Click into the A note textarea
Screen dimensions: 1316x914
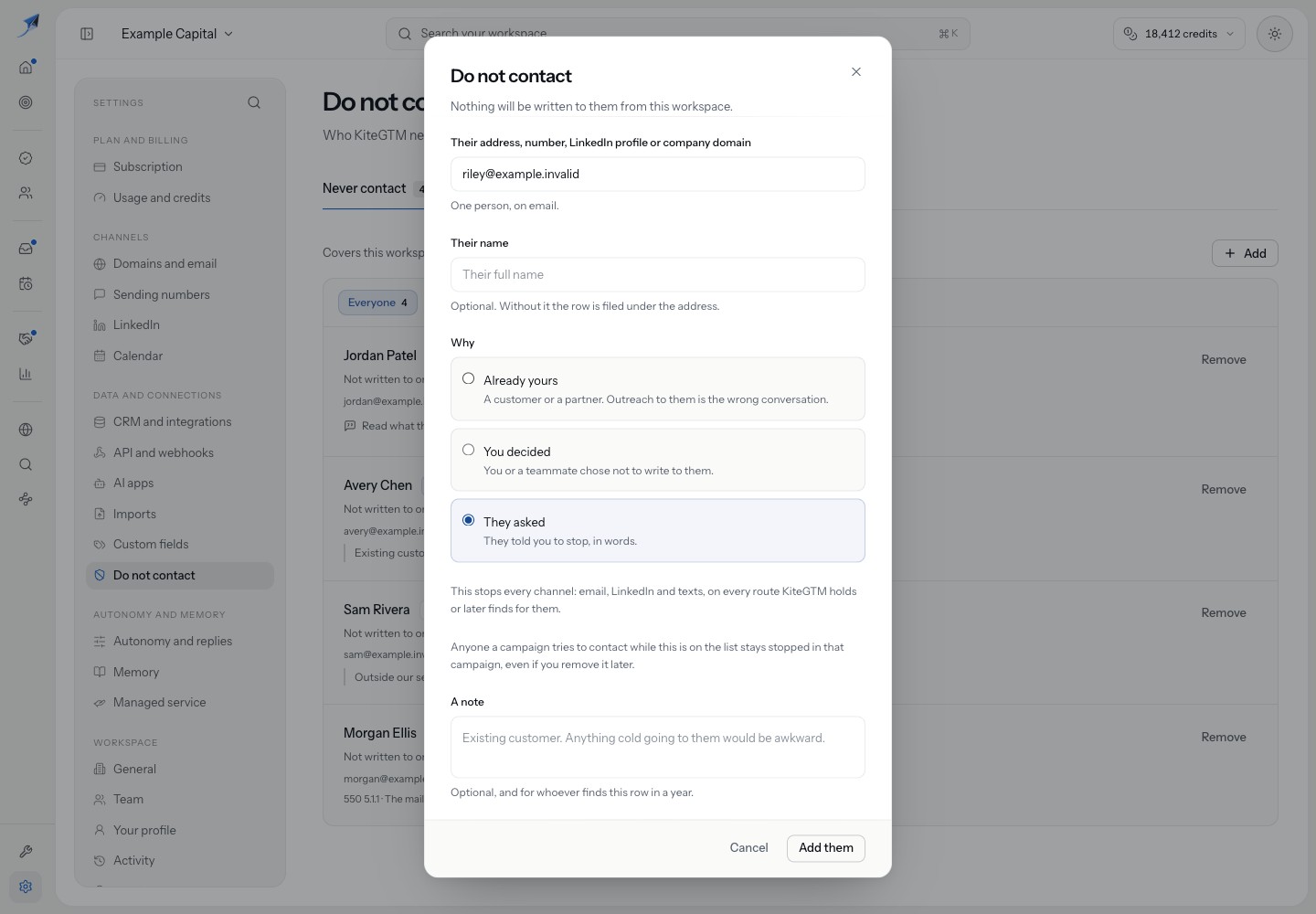[x=658, y=747]
